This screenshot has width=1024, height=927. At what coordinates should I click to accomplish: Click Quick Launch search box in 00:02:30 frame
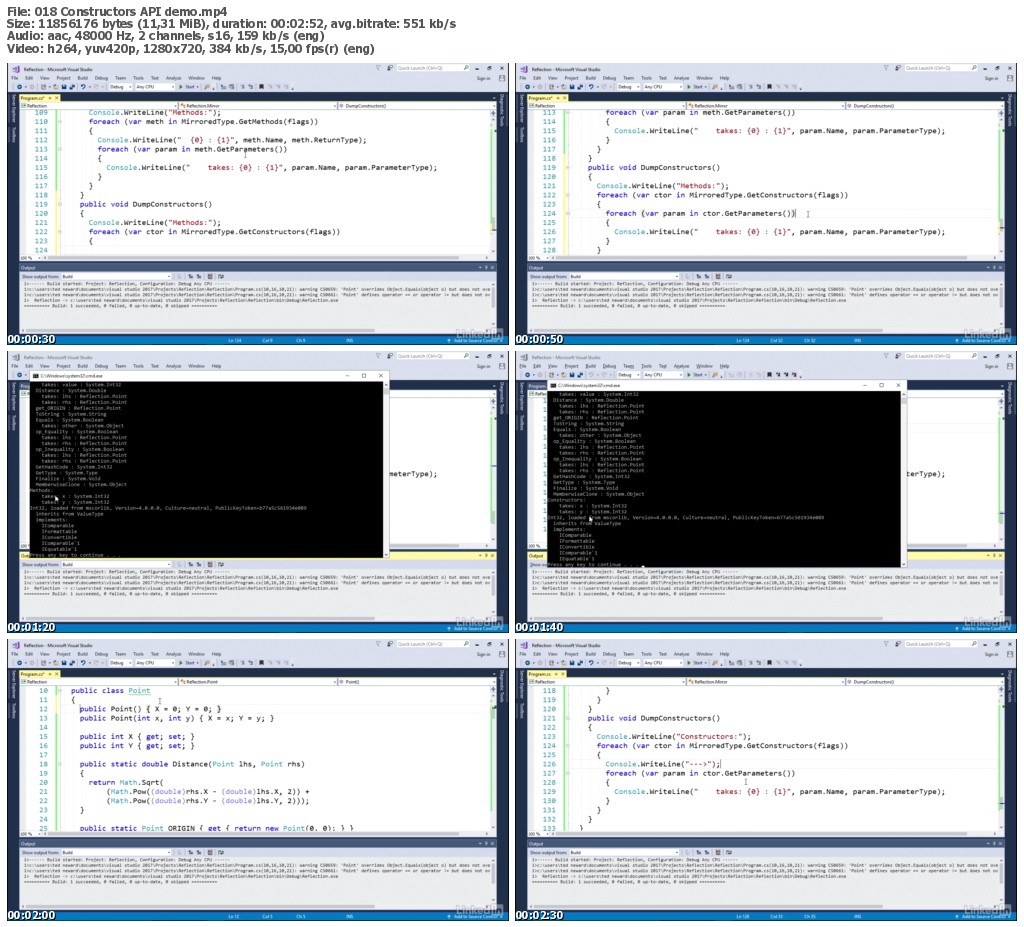(x=942, y=644)
